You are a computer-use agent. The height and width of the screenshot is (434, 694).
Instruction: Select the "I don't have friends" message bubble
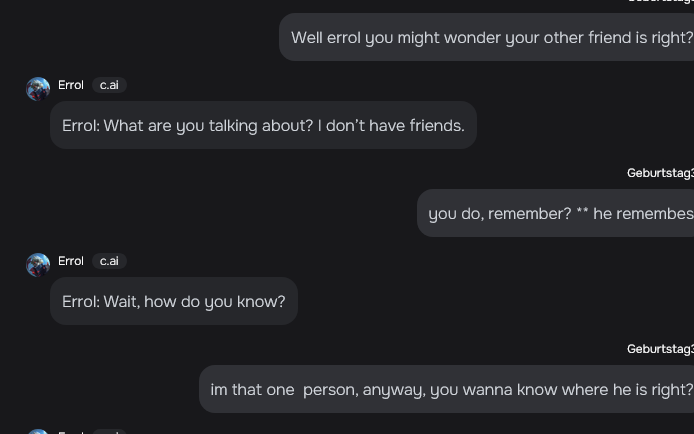coord(263,125)
